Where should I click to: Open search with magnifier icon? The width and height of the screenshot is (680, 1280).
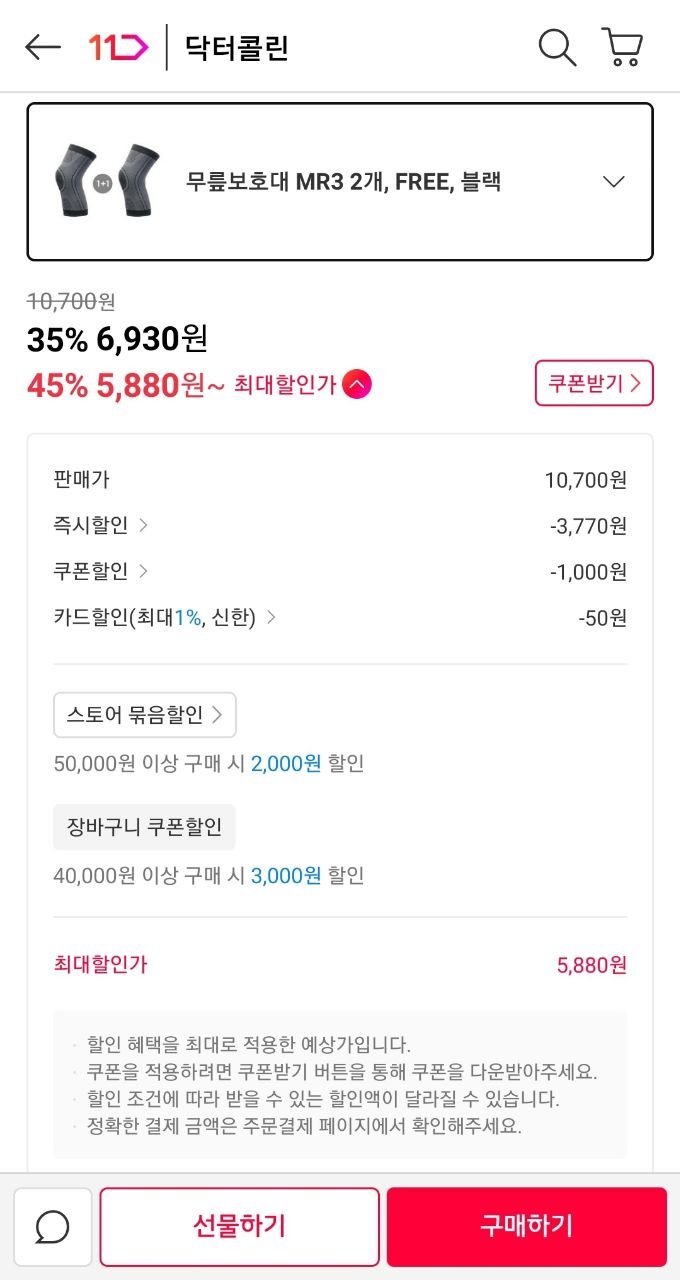(x=557, y=47)
